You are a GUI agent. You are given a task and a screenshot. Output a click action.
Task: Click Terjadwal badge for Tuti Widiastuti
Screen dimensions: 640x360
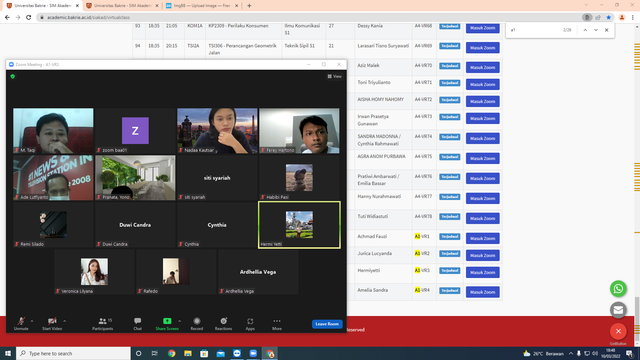[449, 217]
